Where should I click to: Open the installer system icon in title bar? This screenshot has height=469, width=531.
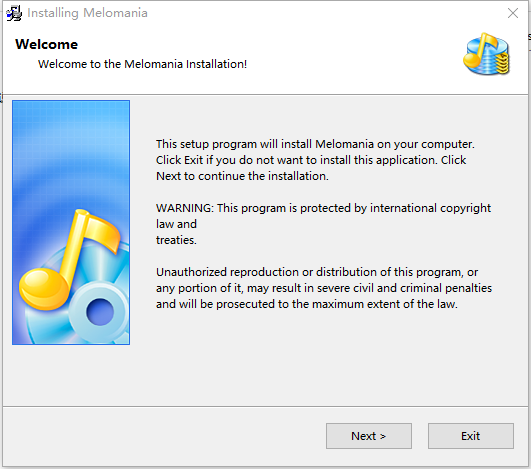pyautogui.click(x=14, y=13)
